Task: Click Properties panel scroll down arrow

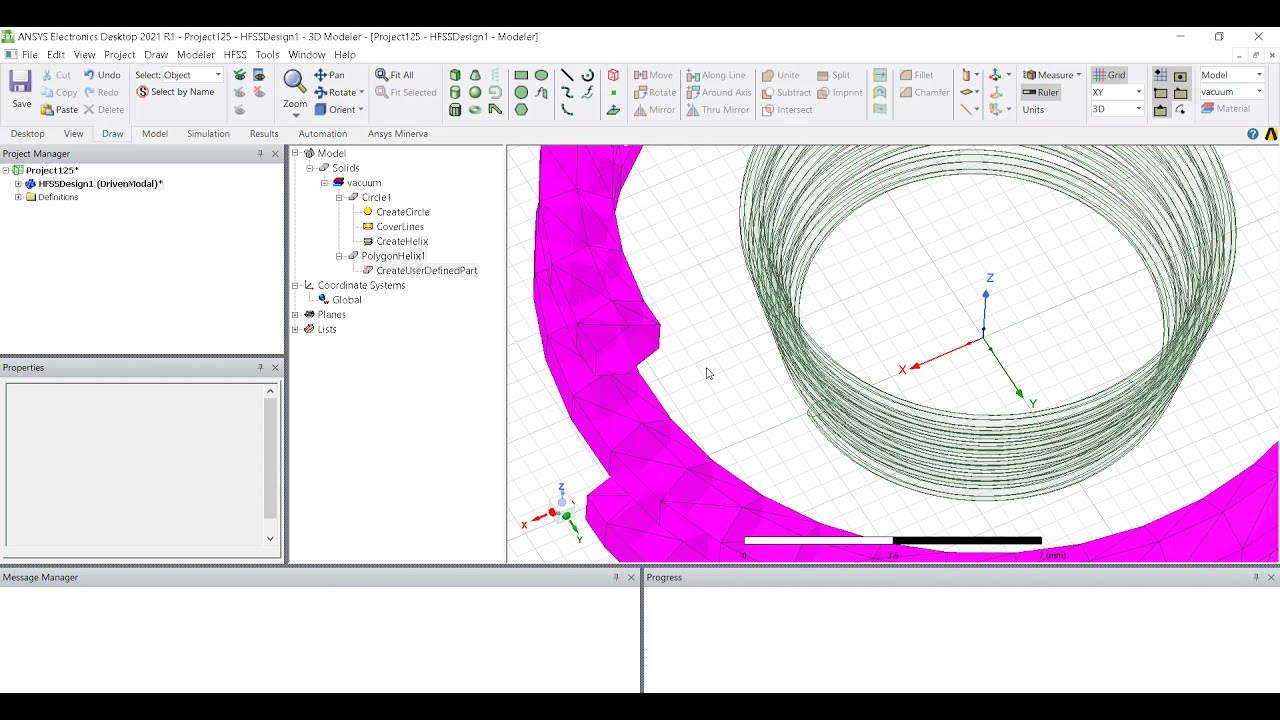Action: point(270,538)
